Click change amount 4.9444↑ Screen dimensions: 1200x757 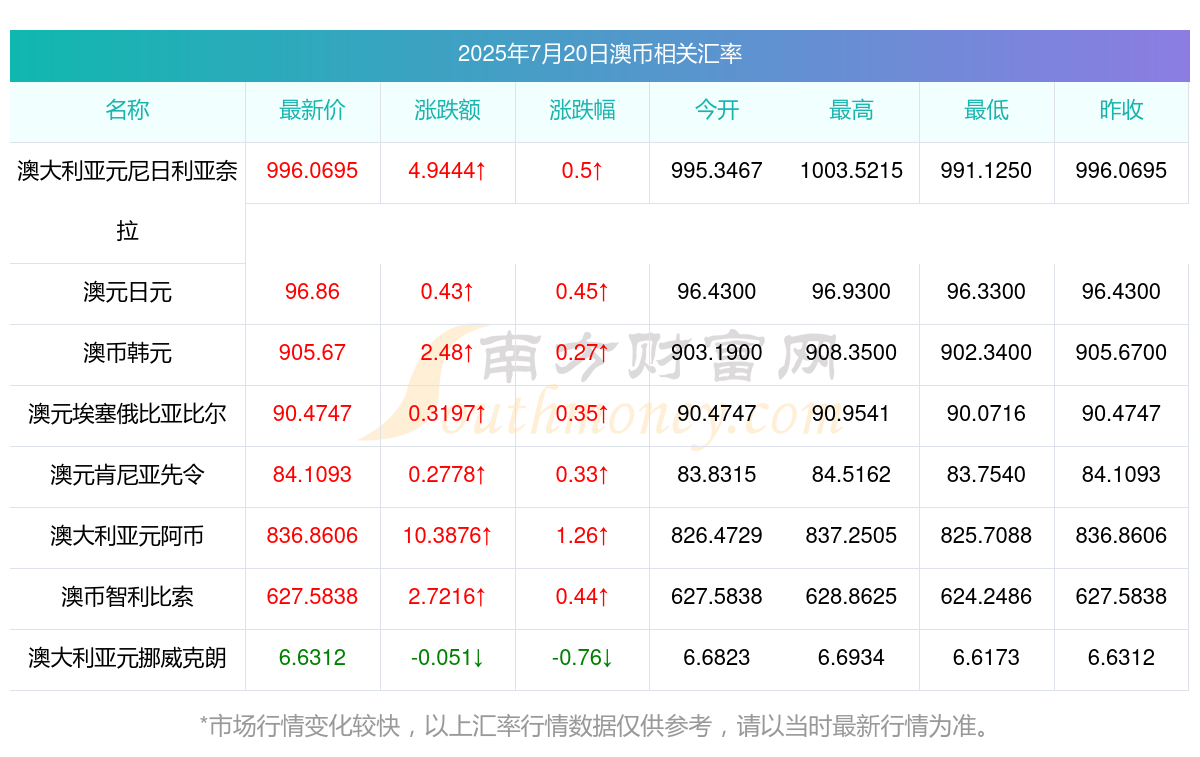pyautogui.click(x=448, y=171)
